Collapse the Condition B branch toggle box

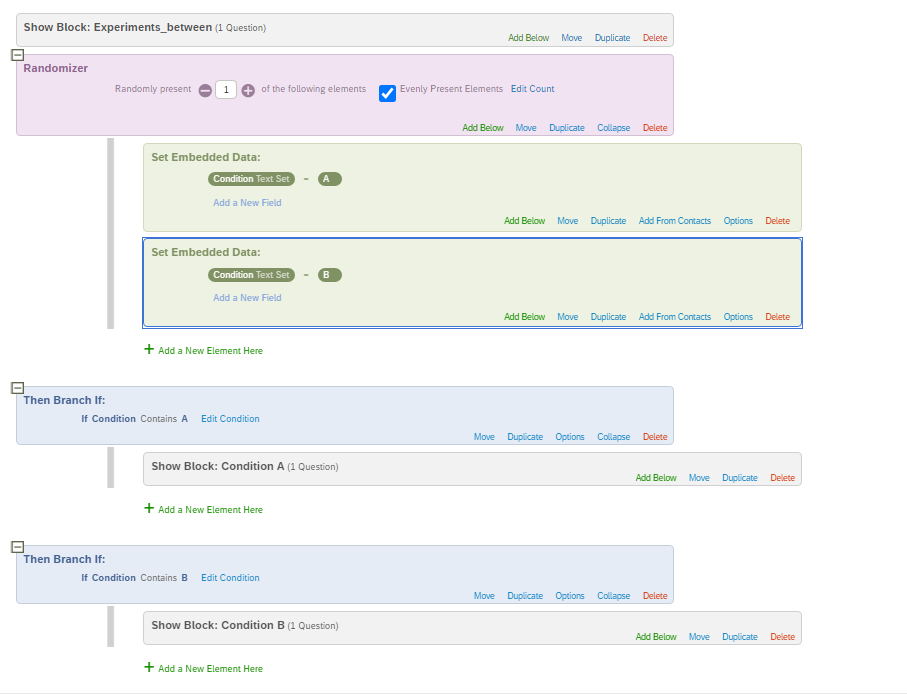(17, 547)
